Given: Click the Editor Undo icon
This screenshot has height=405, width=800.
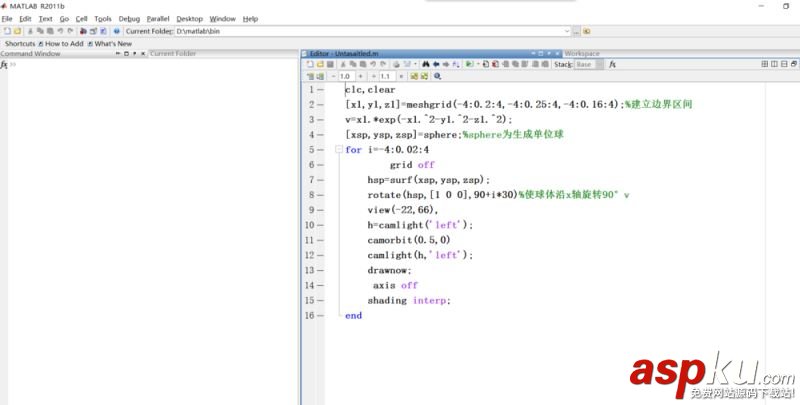Looking at the screenshot, I should (x=373, y=64).
